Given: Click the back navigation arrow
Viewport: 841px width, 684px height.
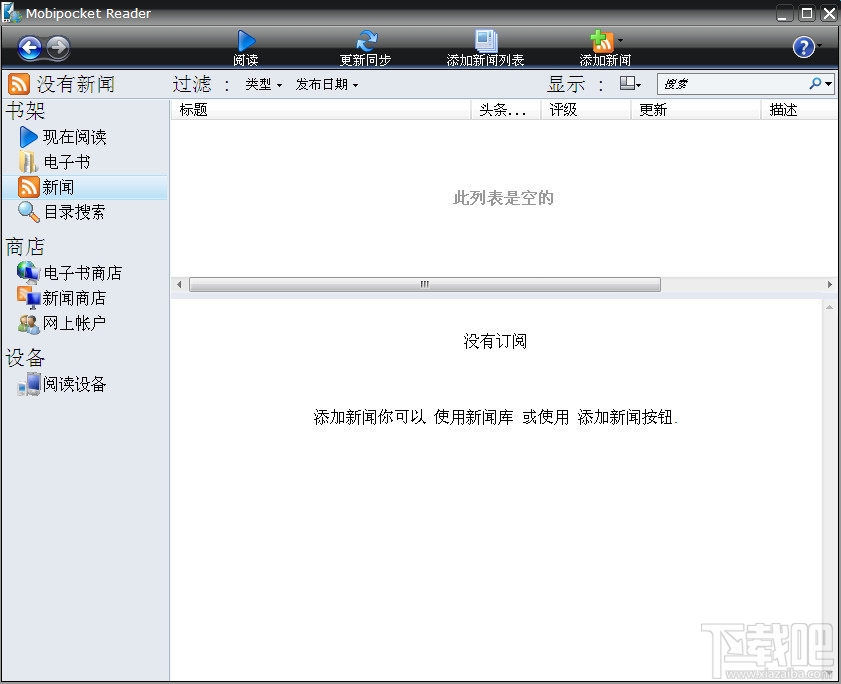Looking at the screenshot, I should [x=31, y=47].
